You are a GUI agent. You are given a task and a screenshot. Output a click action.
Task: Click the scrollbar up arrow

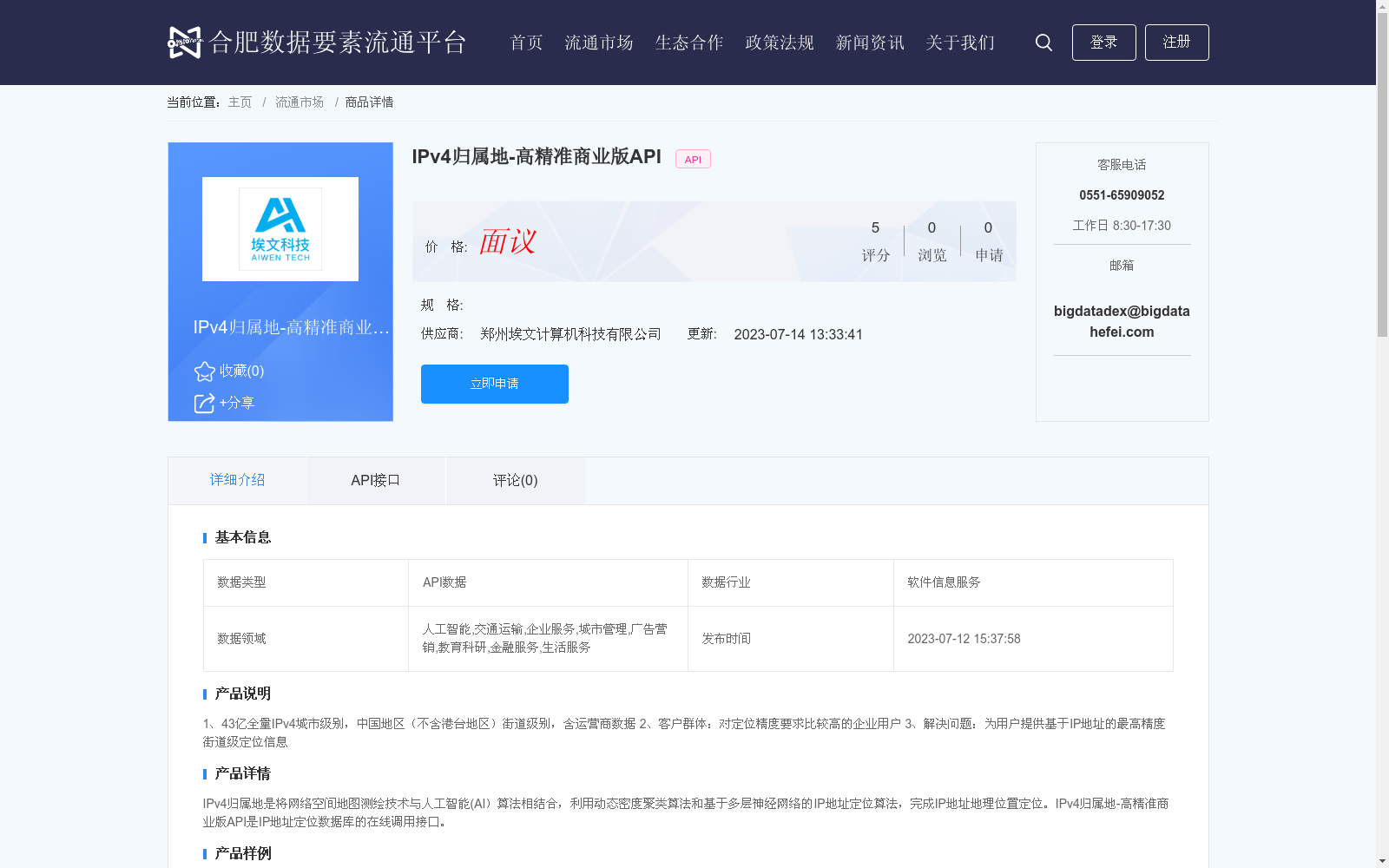(1382, 5)
